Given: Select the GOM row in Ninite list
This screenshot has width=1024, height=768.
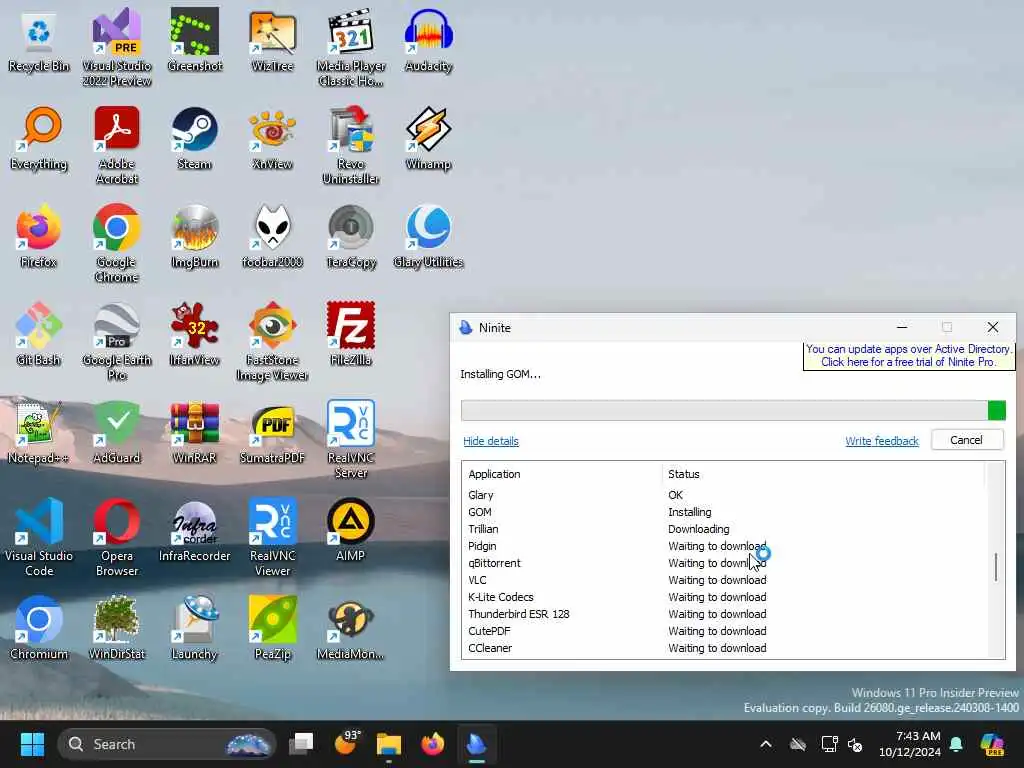Looking at the screenshot, I should pos(725,512).
